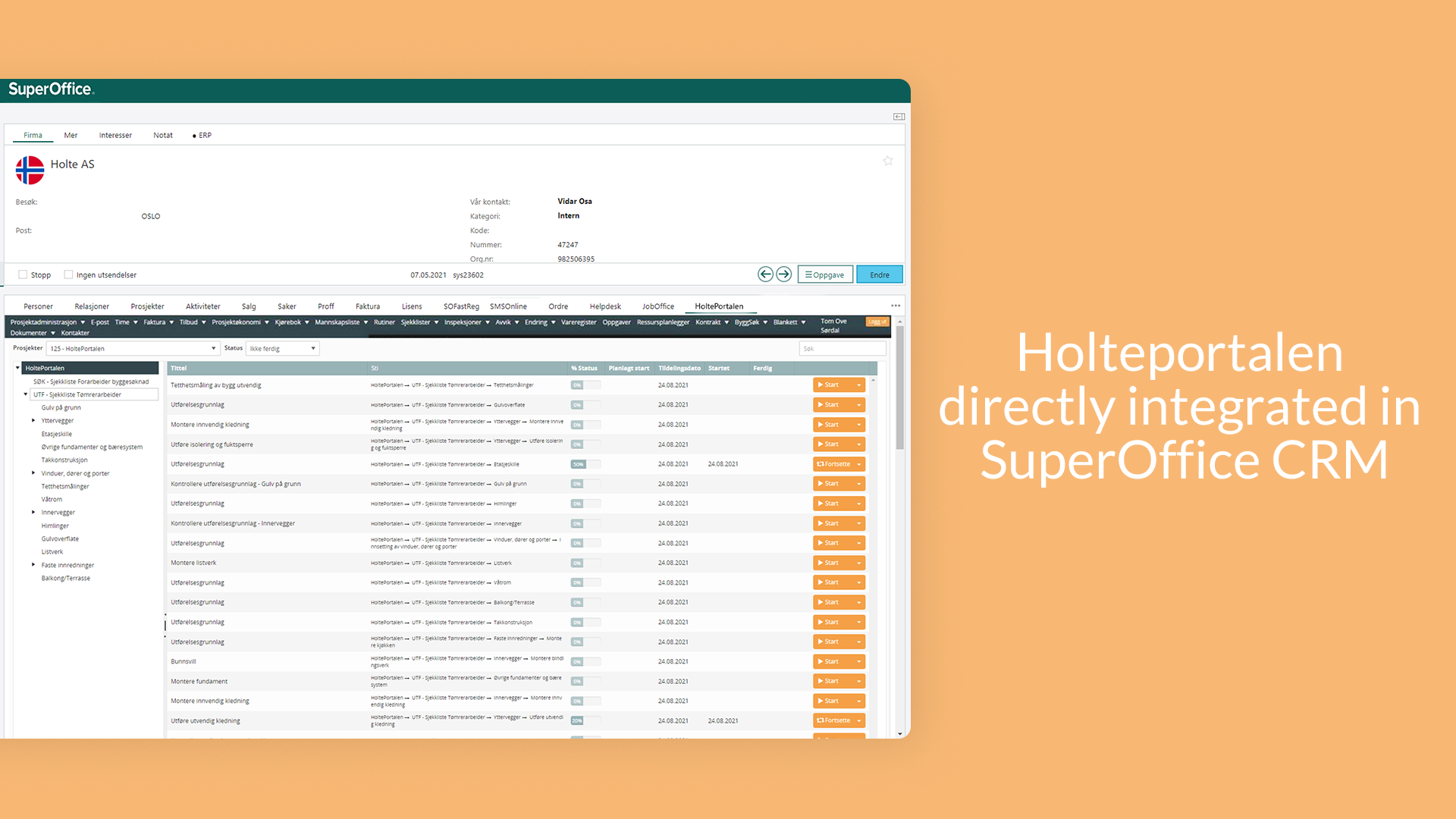1456x819 pixels.
Task: Open the ByggSøk menu
Action: coord(751,322)
